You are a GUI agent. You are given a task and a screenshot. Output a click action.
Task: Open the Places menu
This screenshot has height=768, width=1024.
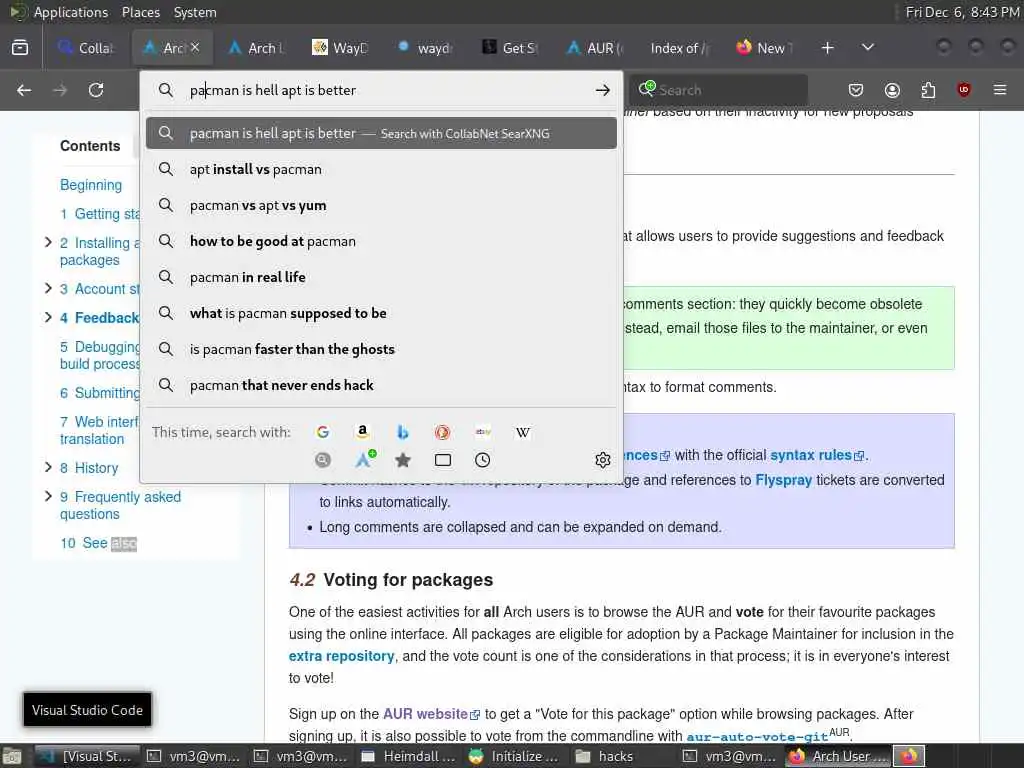tap(140, 12)
